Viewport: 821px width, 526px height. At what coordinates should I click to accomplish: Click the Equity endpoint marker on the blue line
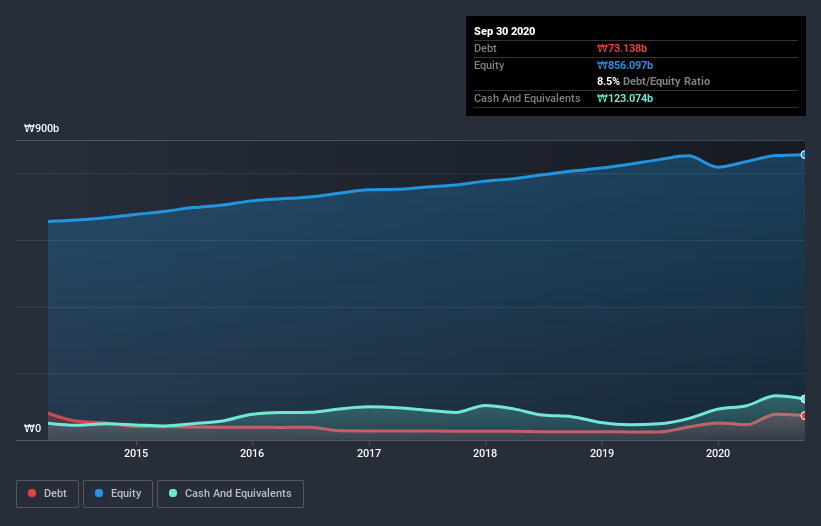(804, 155)
